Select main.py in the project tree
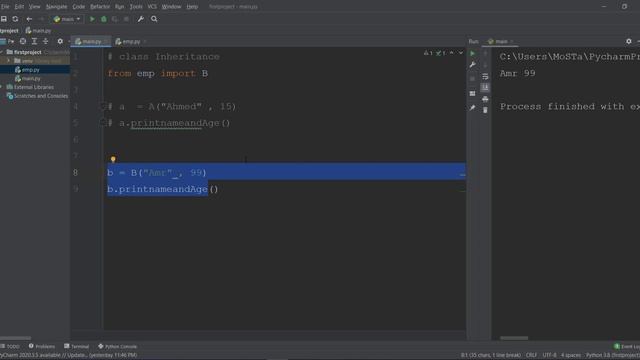 (31, 78)
